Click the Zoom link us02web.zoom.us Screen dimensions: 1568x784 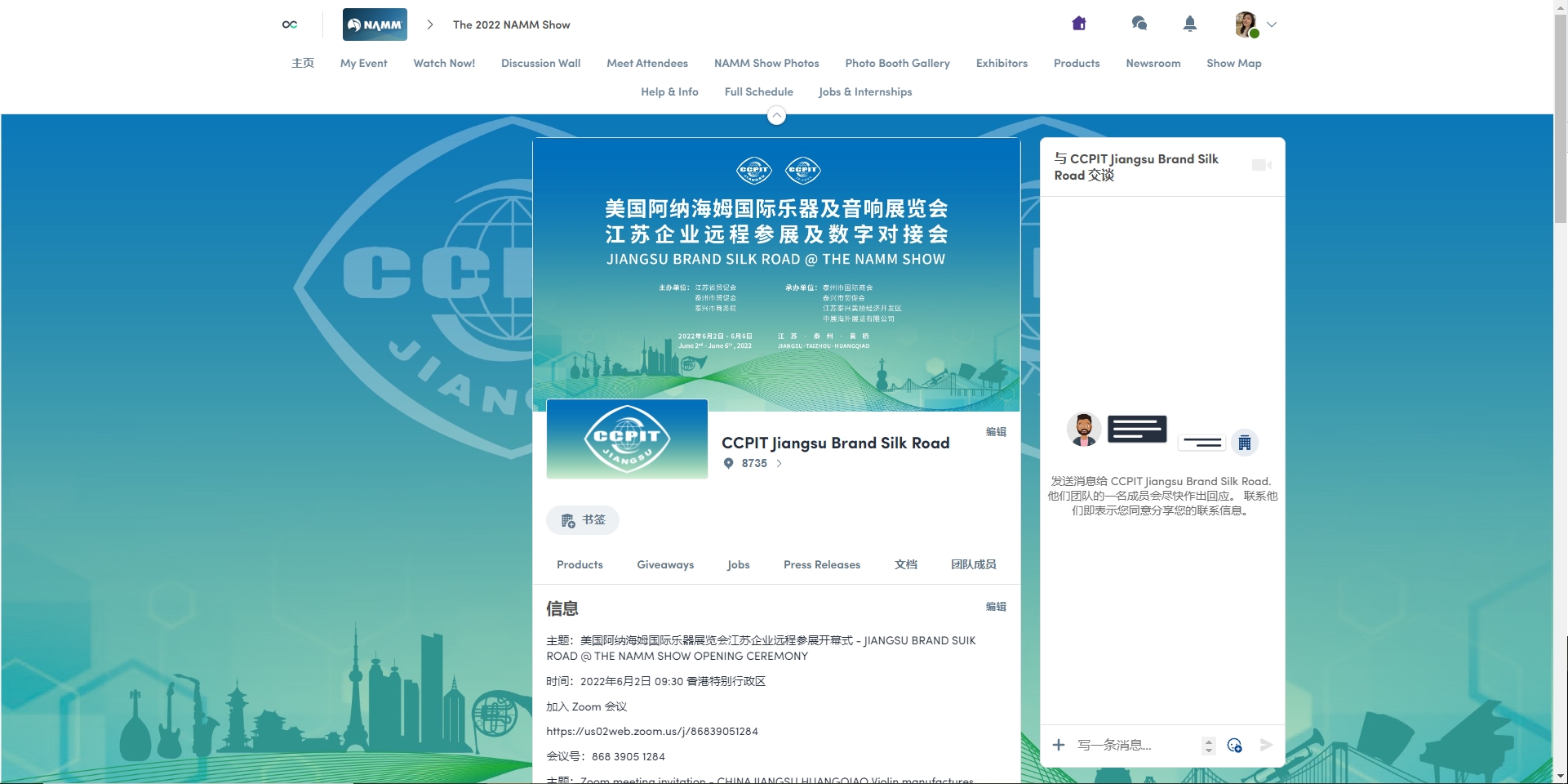tap(652, 731)
